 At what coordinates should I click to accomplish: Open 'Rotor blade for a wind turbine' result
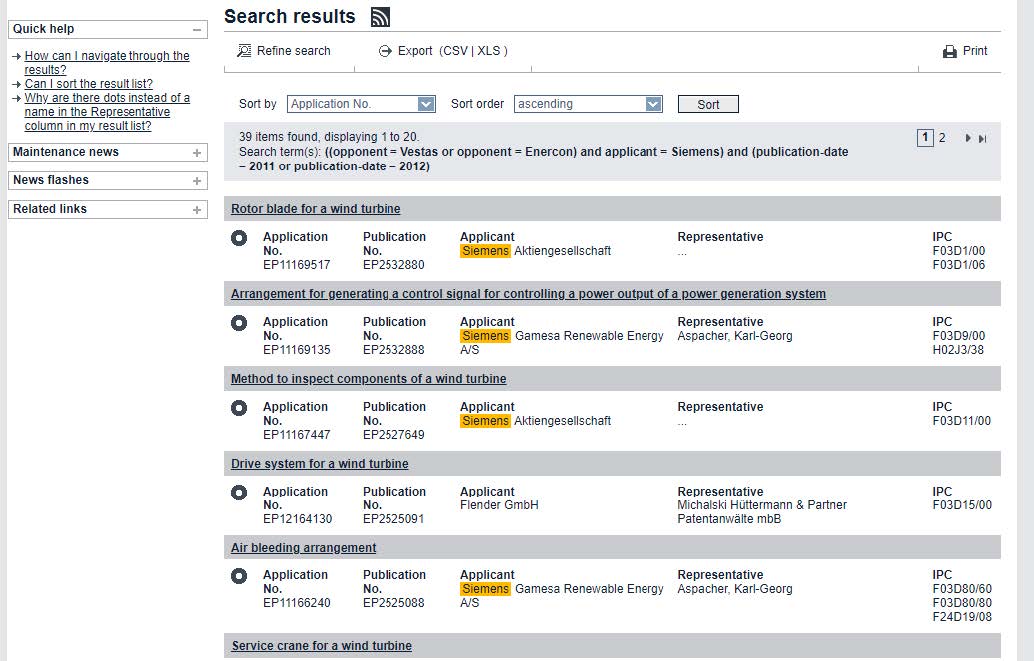pos(315,208)
